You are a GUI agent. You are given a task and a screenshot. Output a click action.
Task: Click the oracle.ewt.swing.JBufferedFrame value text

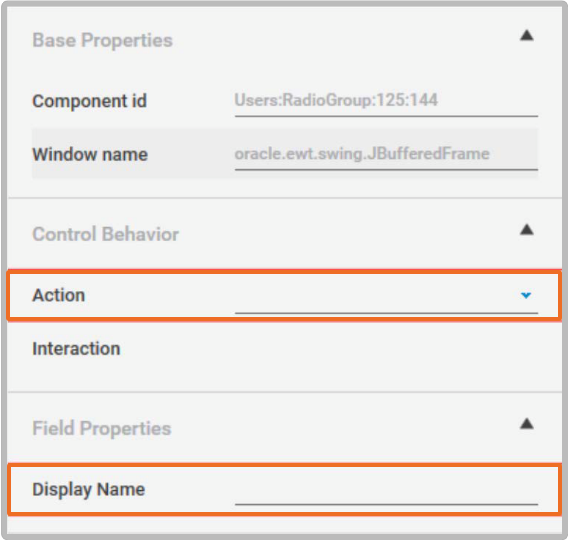[362, 154]
